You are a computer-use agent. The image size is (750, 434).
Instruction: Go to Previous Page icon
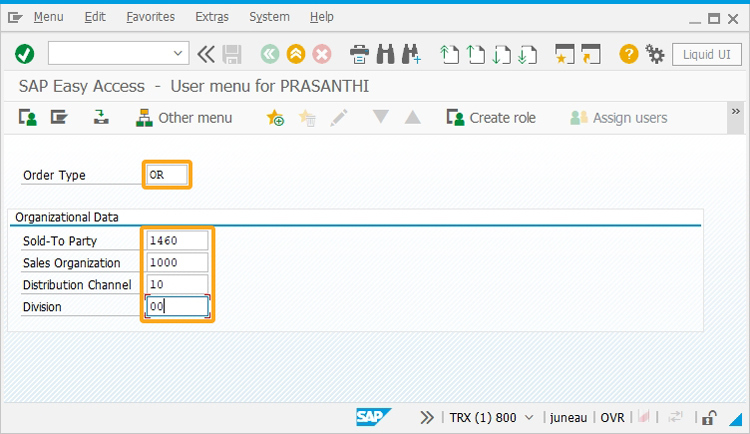(475, 54)
